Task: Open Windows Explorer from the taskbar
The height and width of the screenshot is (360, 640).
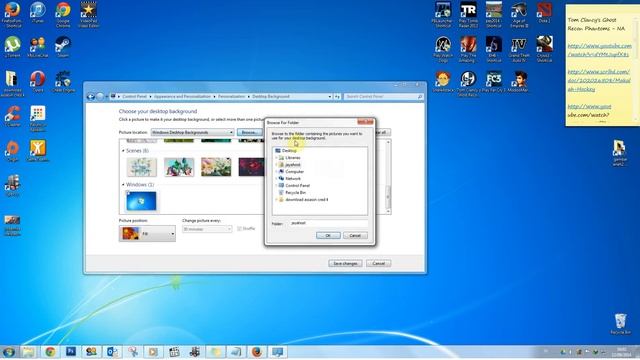Action: (x=29, y=352)
